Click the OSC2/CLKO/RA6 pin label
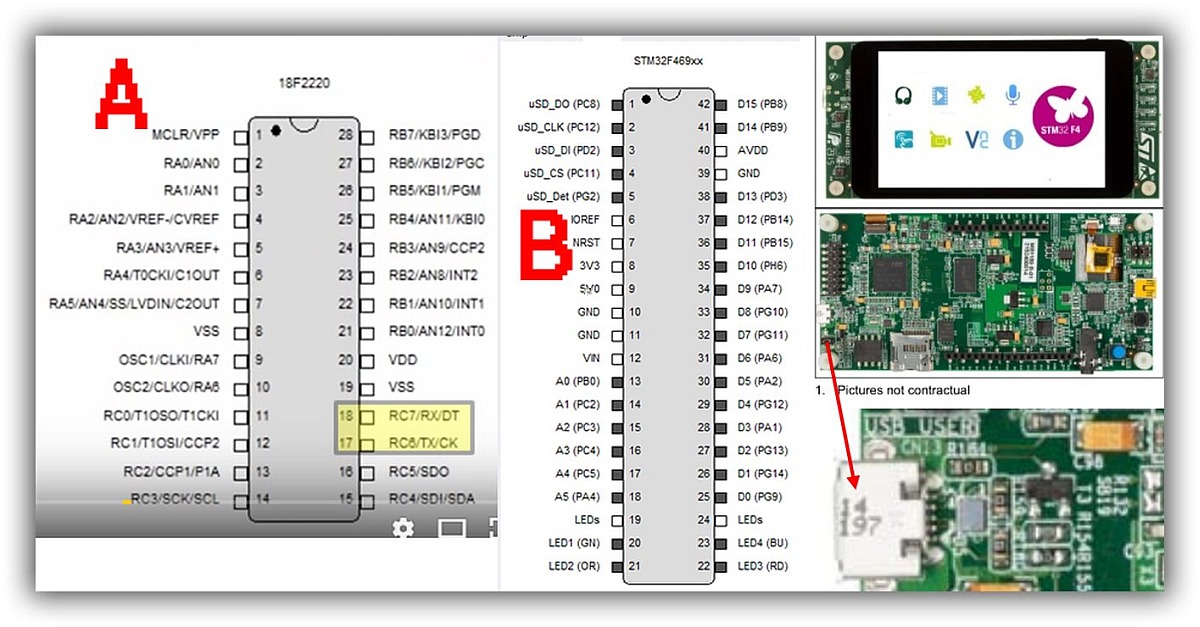The height and width of the screenshot is (627, 1200). 166,387
